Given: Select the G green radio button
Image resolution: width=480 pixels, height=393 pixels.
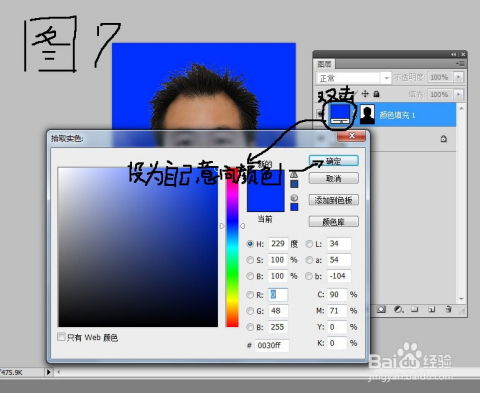Looking at the screenshot, I should [x=250, y=311].
